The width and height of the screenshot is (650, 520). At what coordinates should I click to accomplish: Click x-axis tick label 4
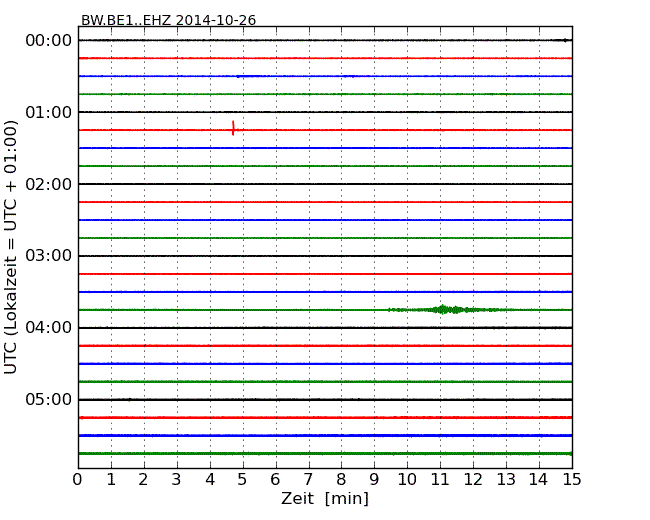click(x=210, y=479)
